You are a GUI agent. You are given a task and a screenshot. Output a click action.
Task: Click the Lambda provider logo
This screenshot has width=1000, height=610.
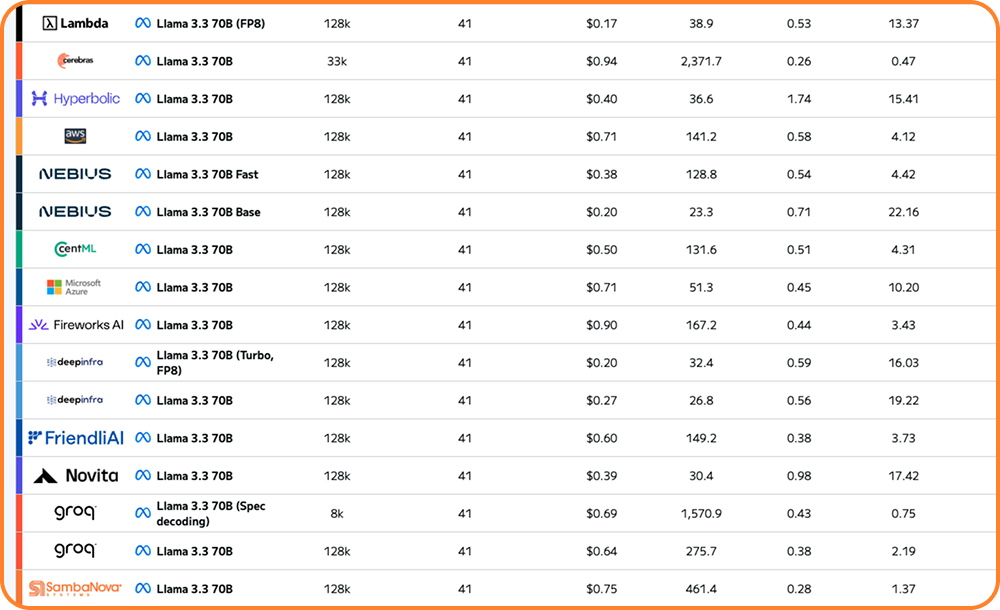point(76,23)
